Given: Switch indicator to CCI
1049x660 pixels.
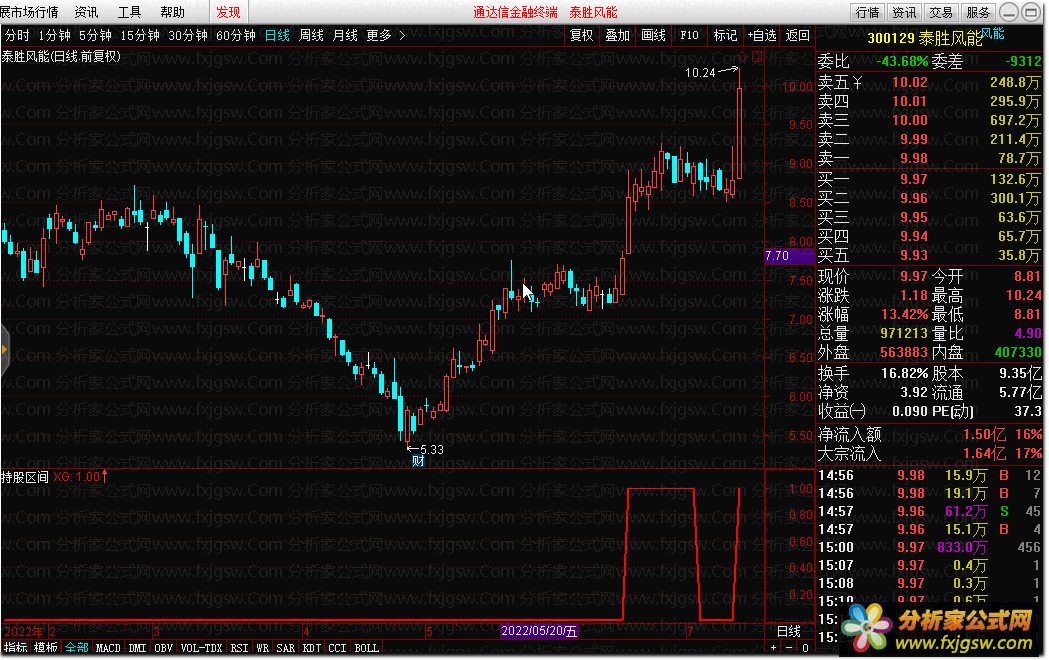Looking at the screenshot, I should point(337,647).
